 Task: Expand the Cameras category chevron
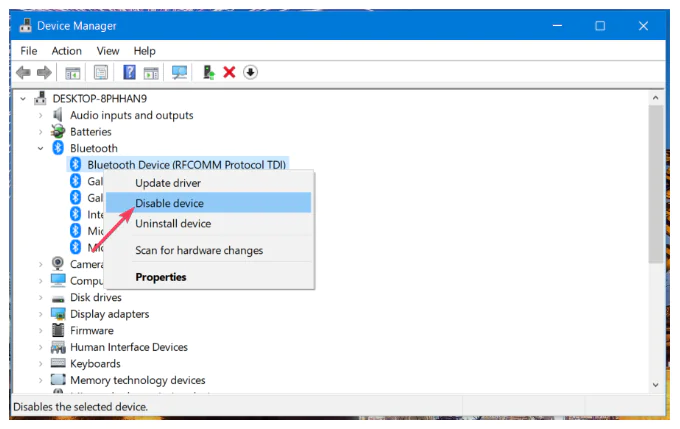click(40, 264)
